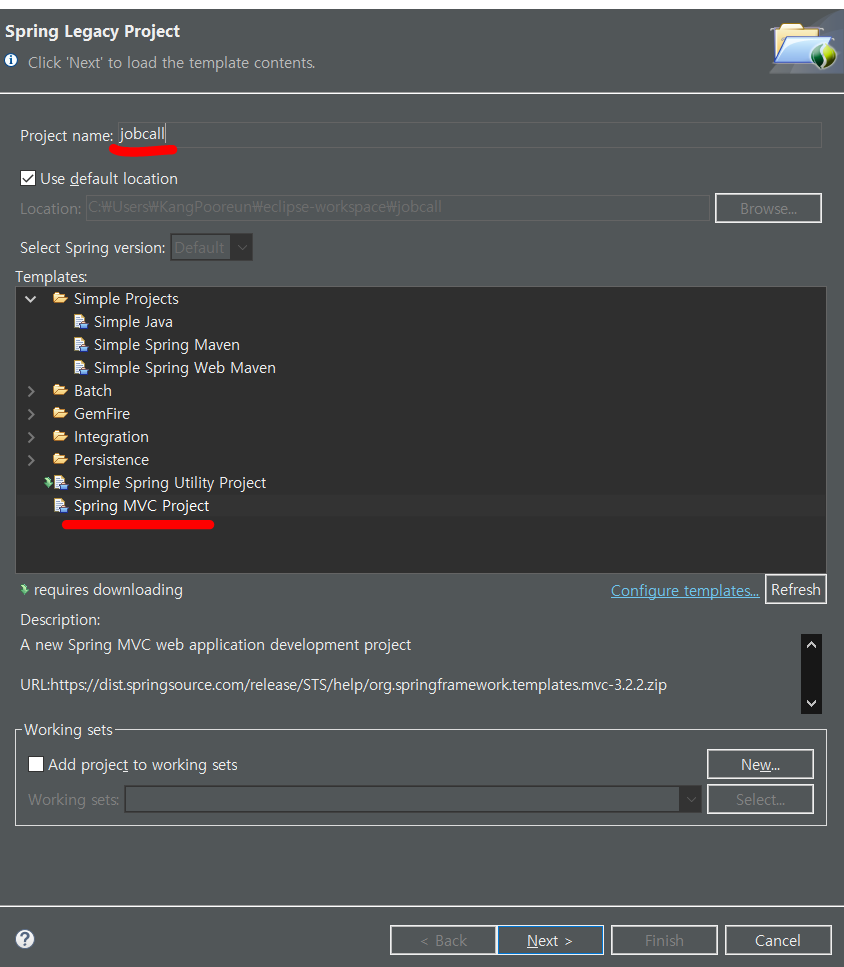This screenshot has height=967, width=844.
Task: Click New working set button
Action: point(760,764)
